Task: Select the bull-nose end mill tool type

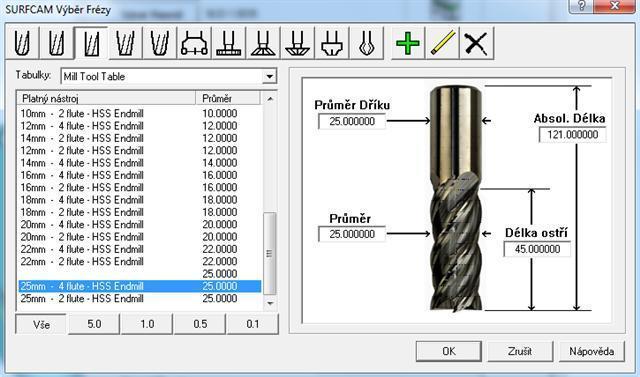Action: (x=56, y=43)
